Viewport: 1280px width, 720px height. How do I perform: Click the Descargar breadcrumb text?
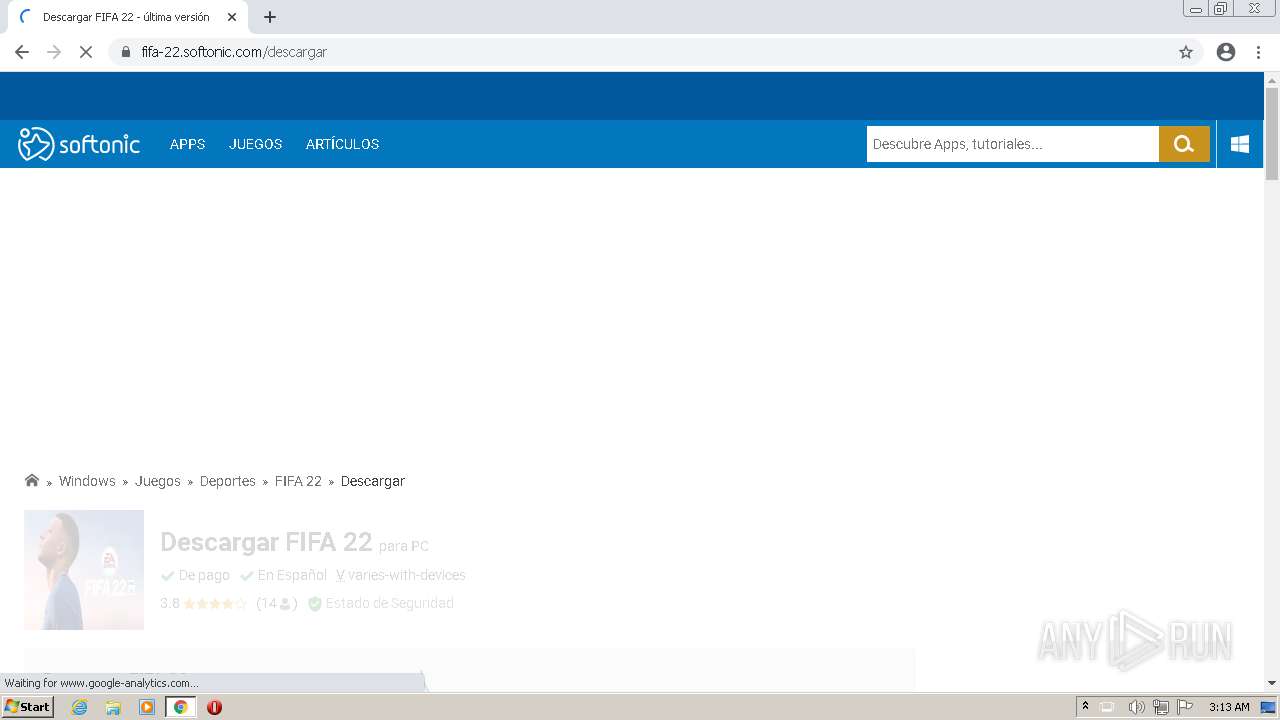point(373,481)
